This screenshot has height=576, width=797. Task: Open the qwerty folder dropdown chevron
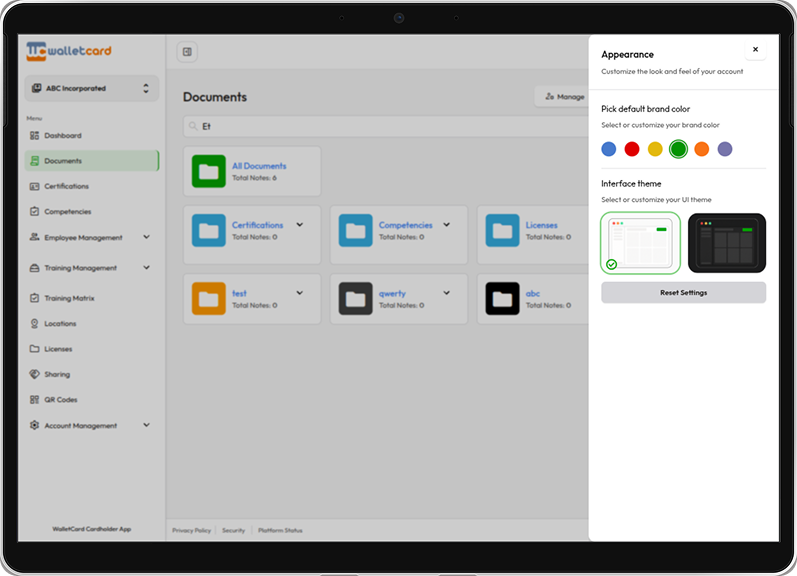[x=446, y=293]
